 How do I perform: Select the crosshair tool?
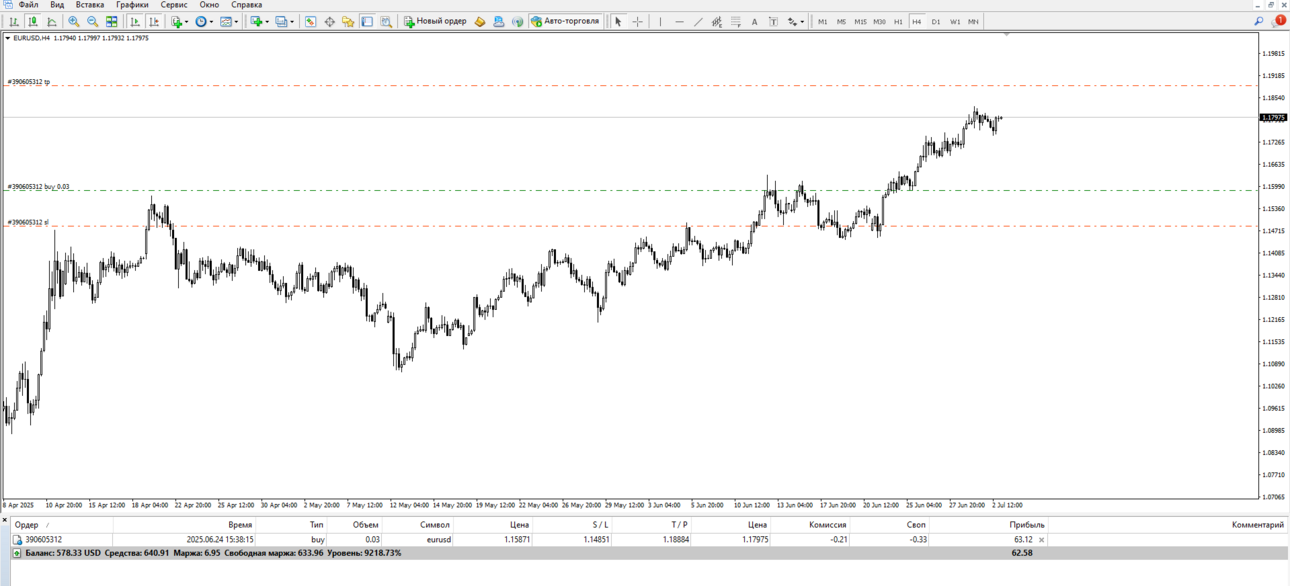637,21
